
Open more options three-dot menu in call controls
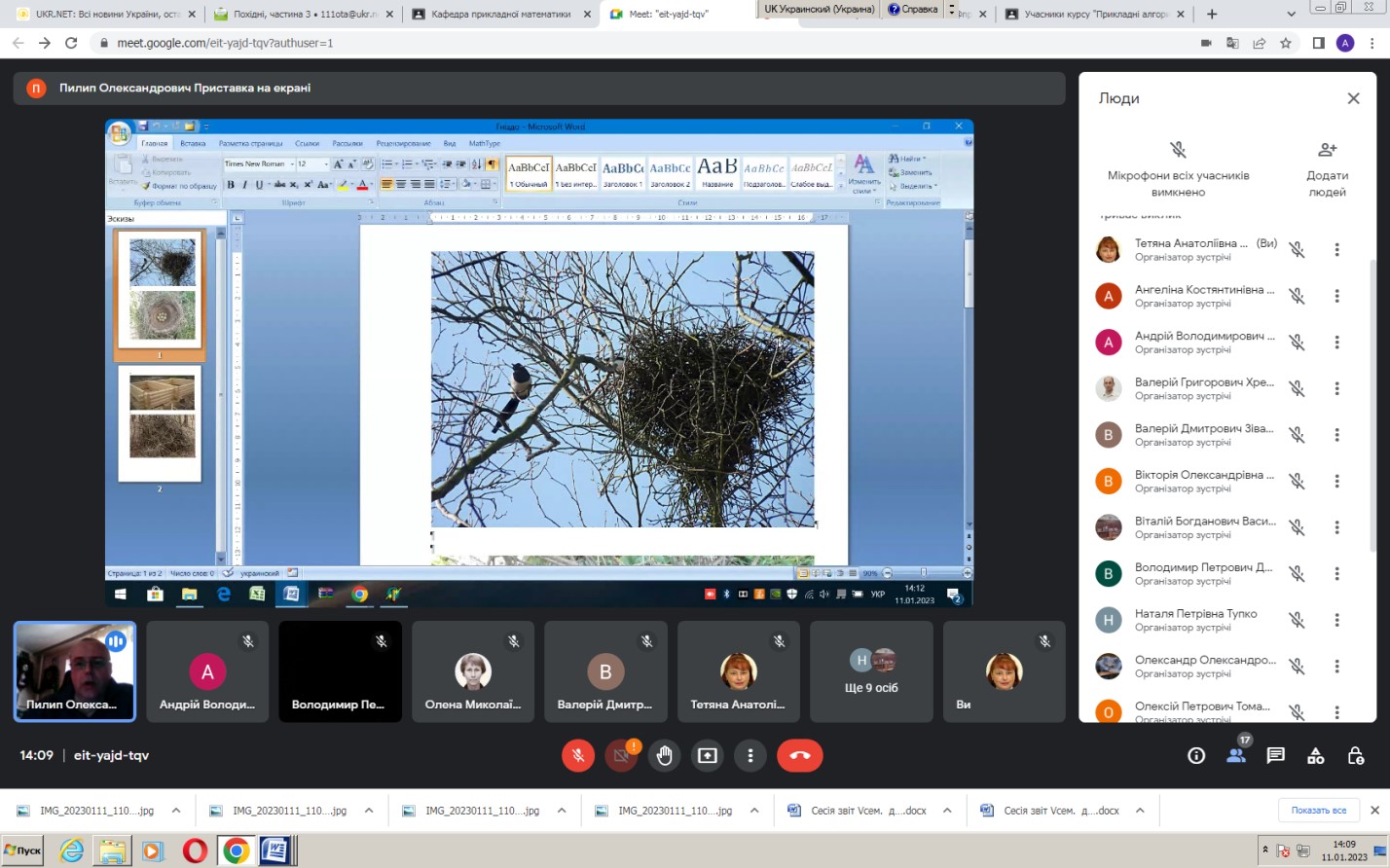point(750,755)
